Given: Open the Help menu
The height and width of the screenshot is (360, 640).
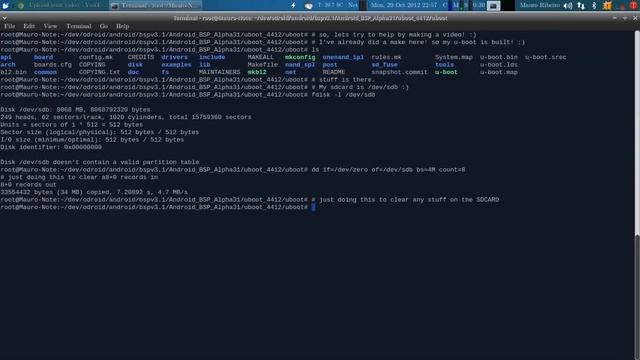Looking at the screenshot, I should (x=122, y=26).
